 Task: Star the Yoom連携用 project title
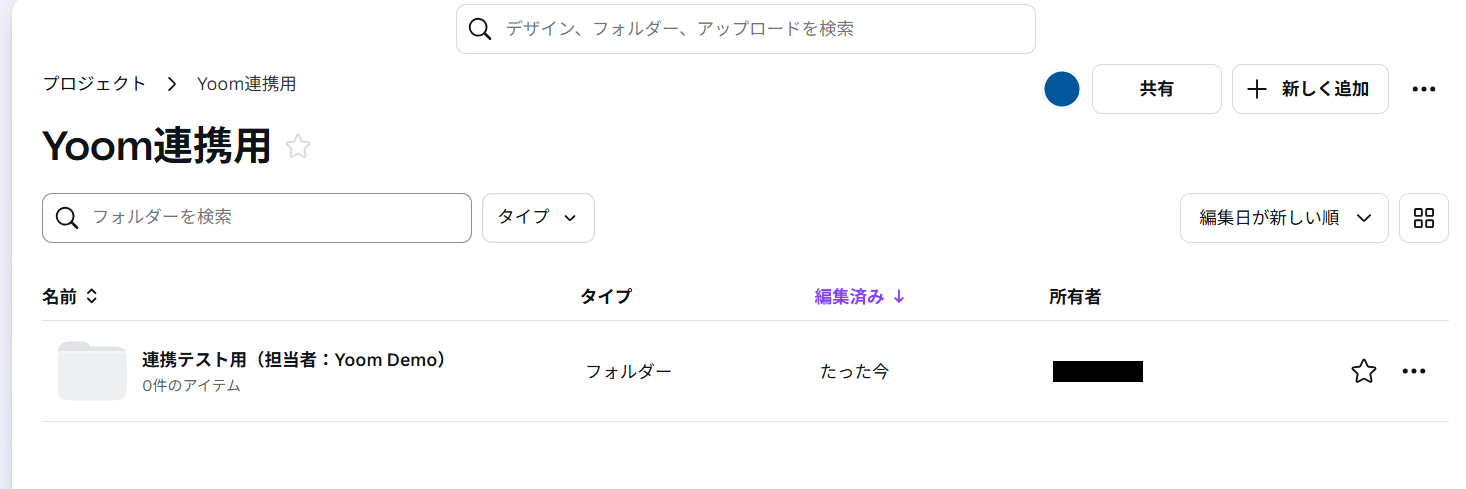click(298, 147)
